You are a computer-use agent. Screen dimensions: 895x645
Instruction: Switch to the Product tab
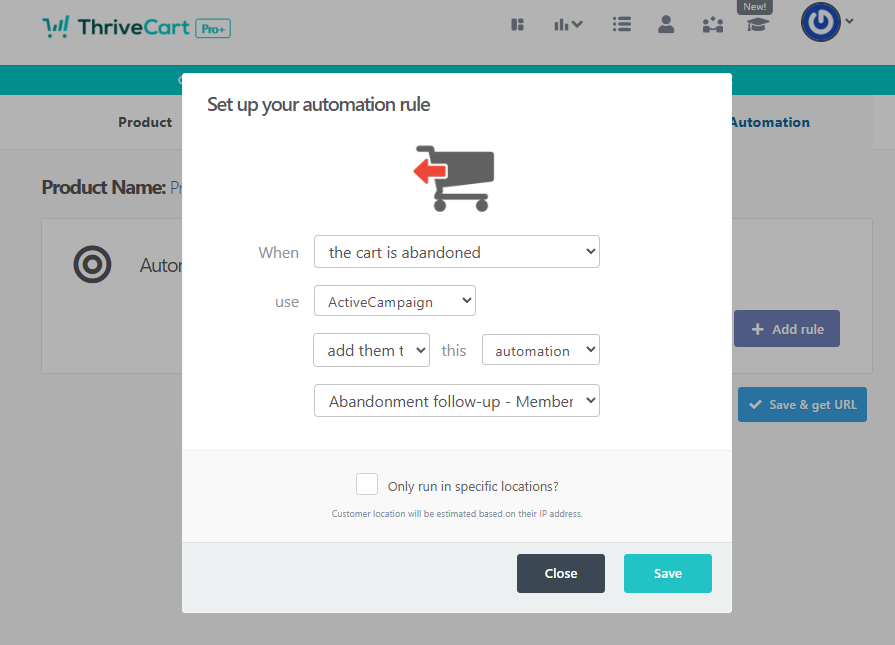pos(145,122)
